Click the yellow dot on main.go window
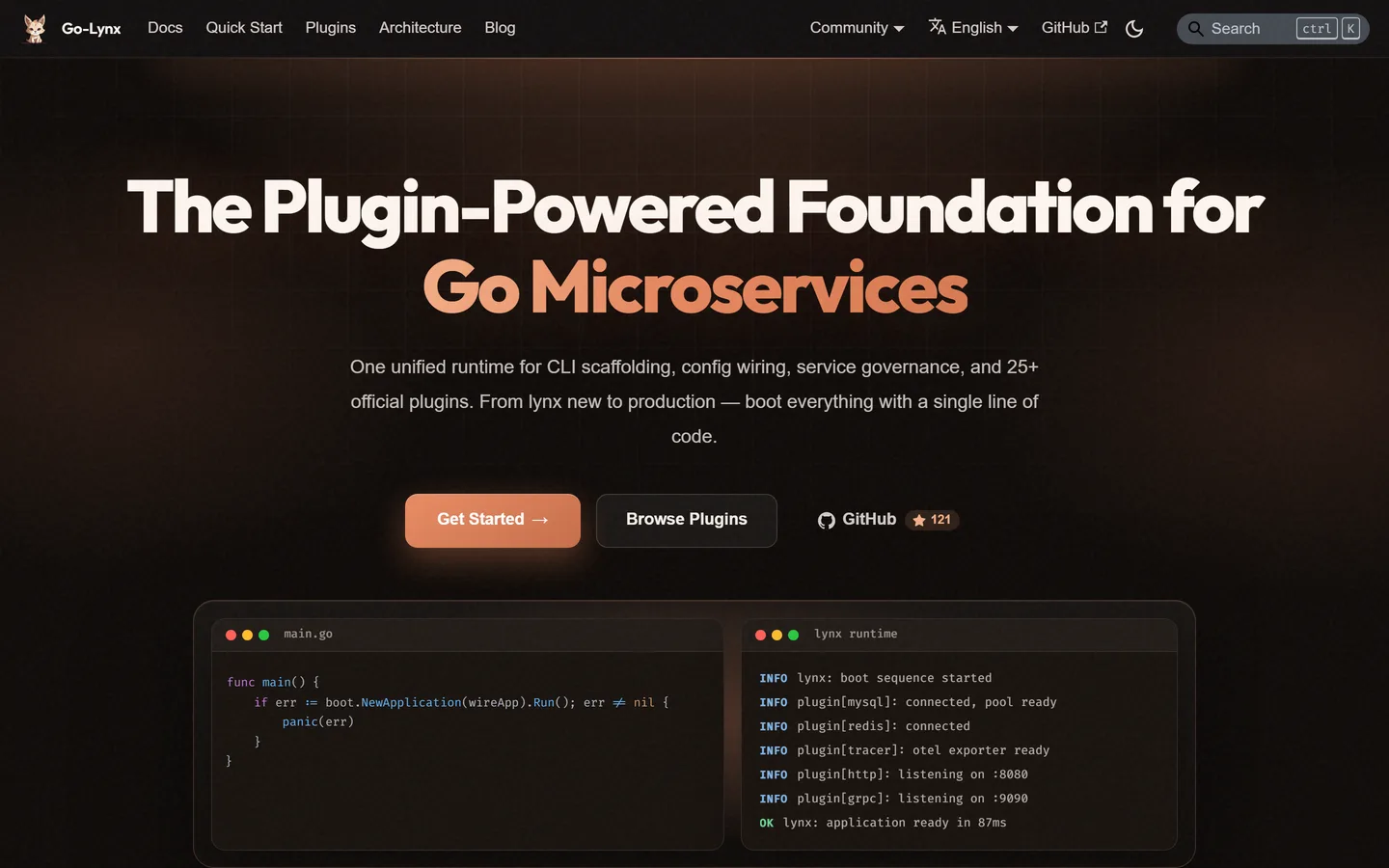Image resolution: width=1389 pixels, height=868 pixels. tap(248, 635)
